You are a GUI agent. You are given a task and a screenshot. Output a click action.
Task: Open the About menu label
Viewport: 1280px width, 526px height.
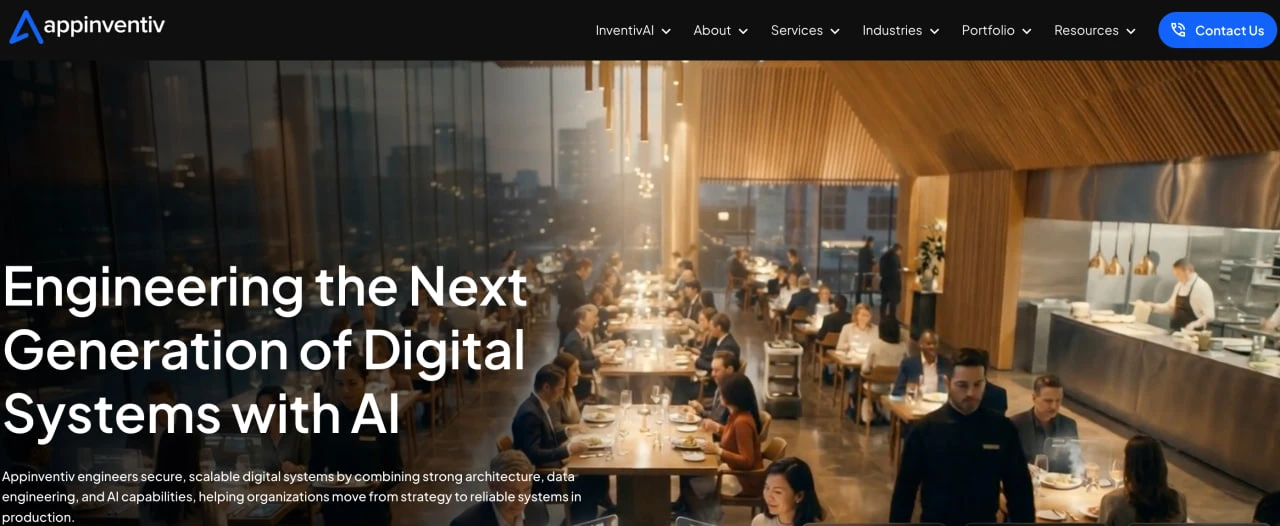712,30
